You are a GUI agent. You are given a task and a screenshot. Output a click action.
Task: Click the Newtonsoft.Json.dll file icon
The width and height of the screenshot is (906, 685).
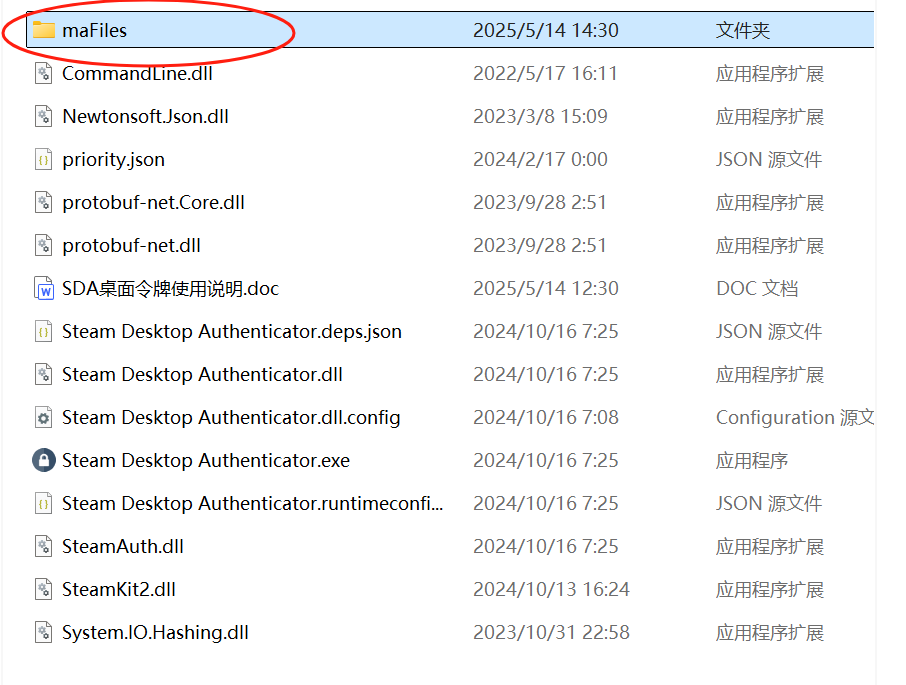coord(44,116)
